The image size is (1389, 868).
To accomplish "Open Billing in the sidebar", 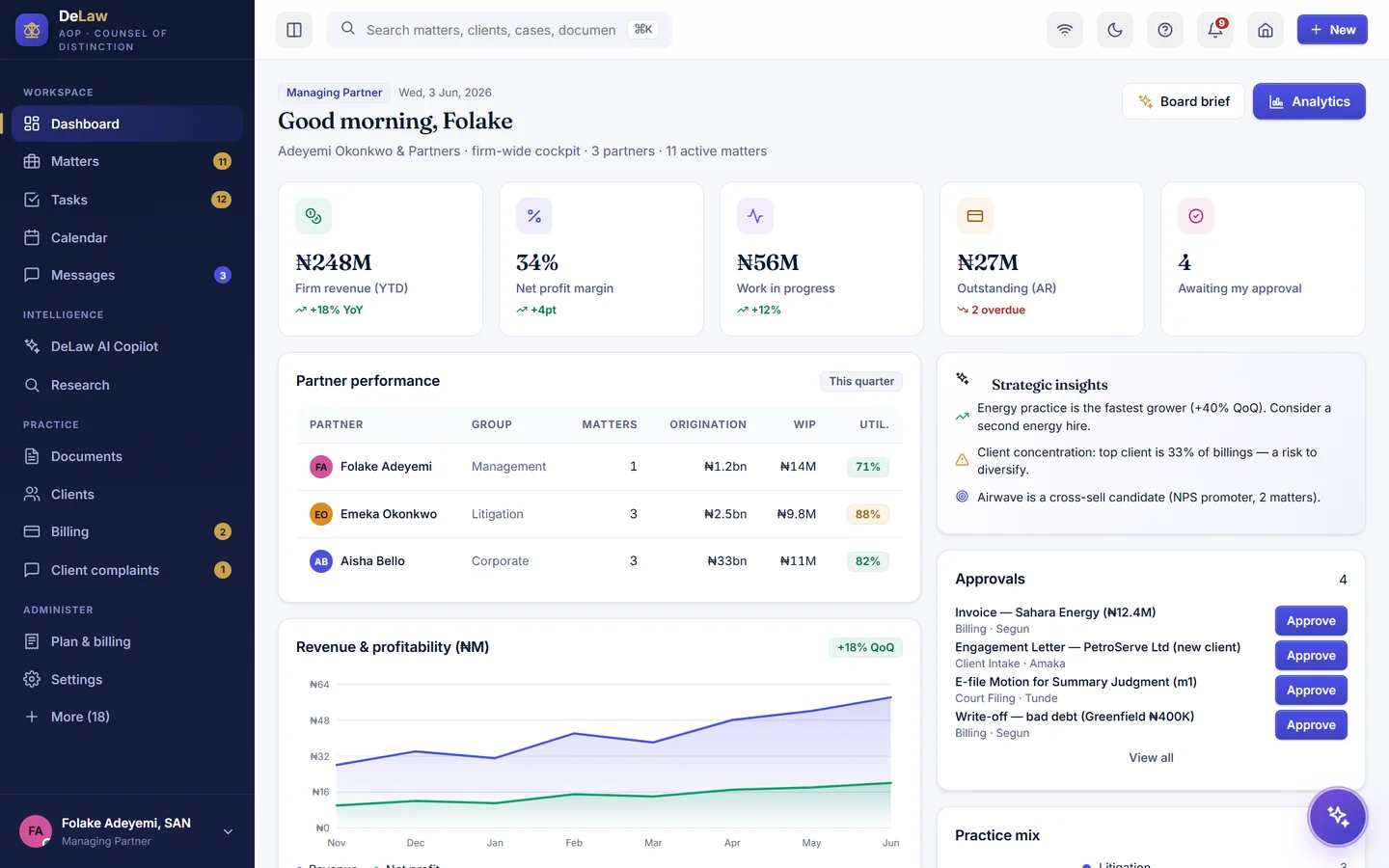I will pyautogui.click(x=127, y=531).
